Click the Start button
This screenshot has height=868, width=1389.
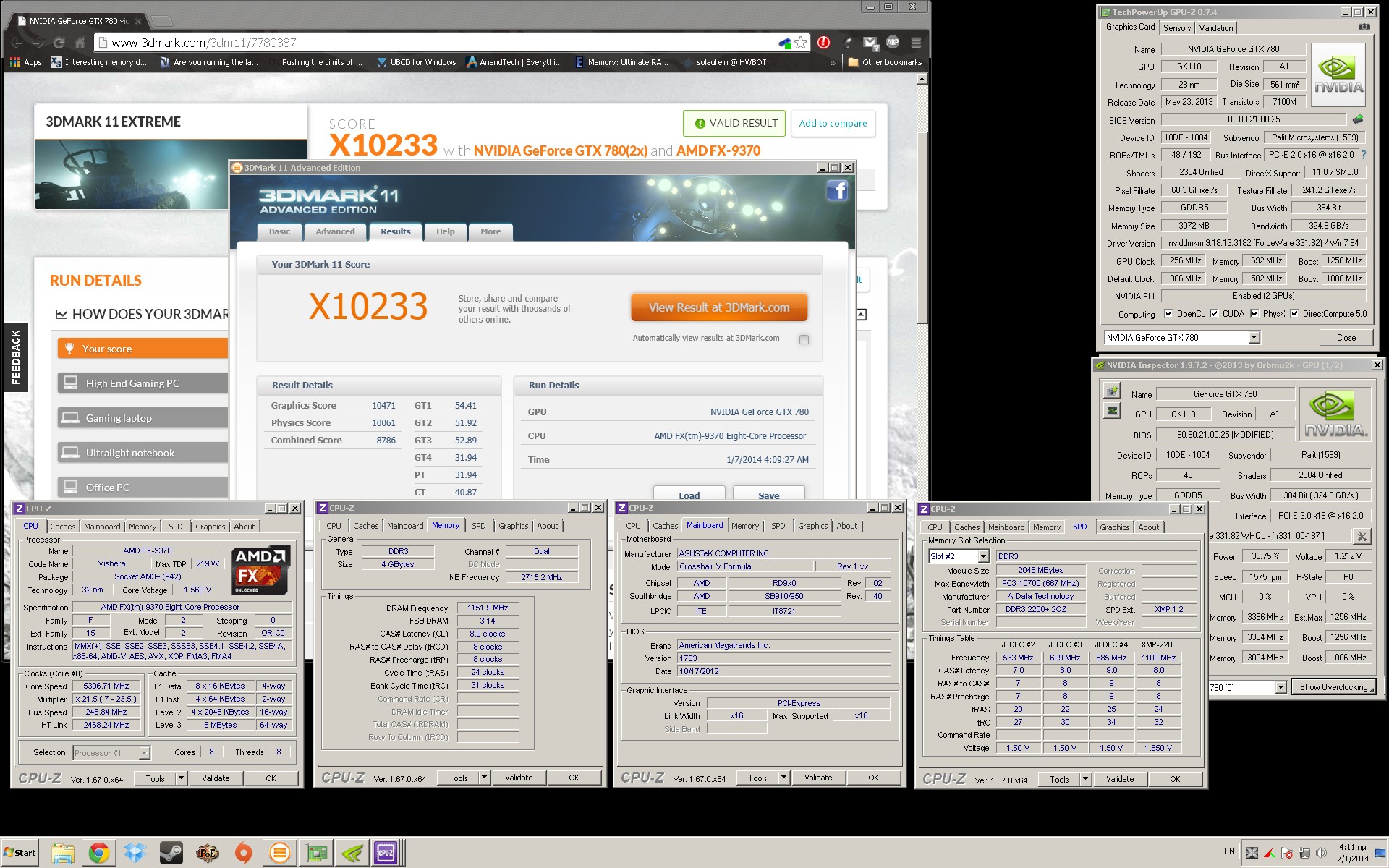click(x=20, y=853)
